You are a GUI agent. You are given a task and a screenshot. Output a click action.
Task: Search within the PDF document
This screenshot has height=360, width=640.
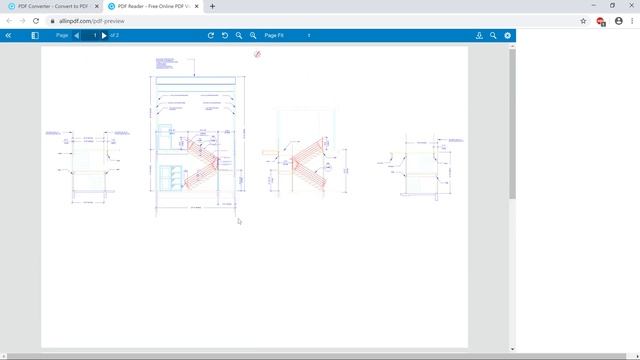[493, 36]
